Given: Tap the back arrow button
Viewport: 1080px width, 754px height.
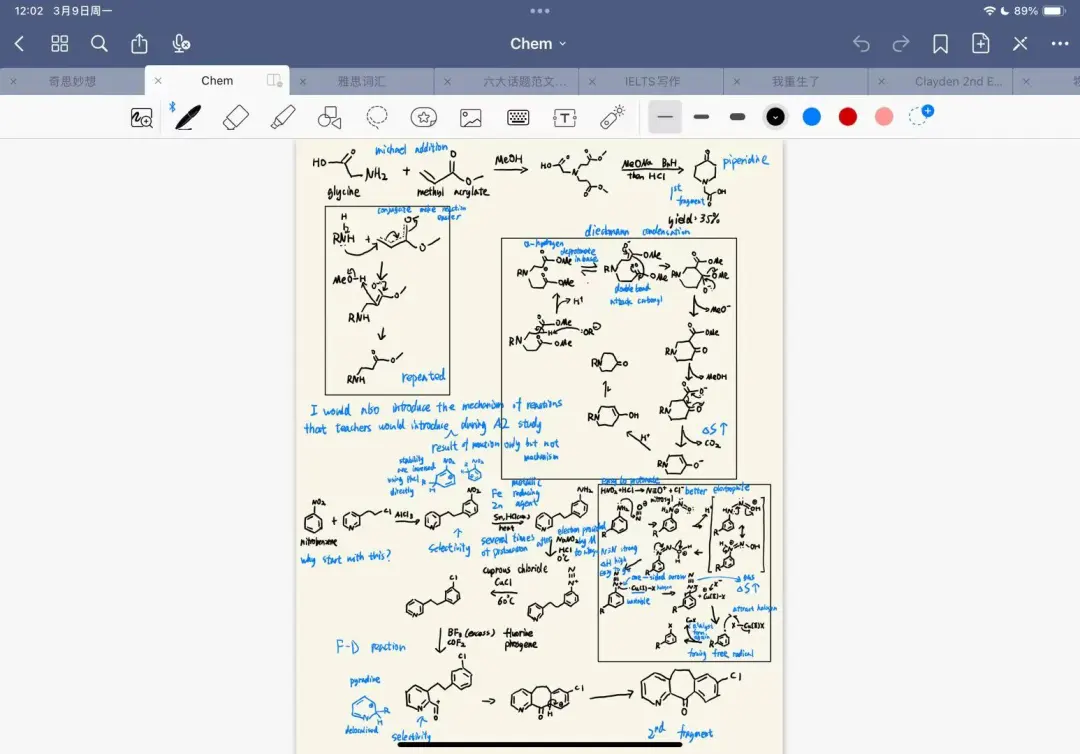Looking at the screenshot, I should 19,44.
